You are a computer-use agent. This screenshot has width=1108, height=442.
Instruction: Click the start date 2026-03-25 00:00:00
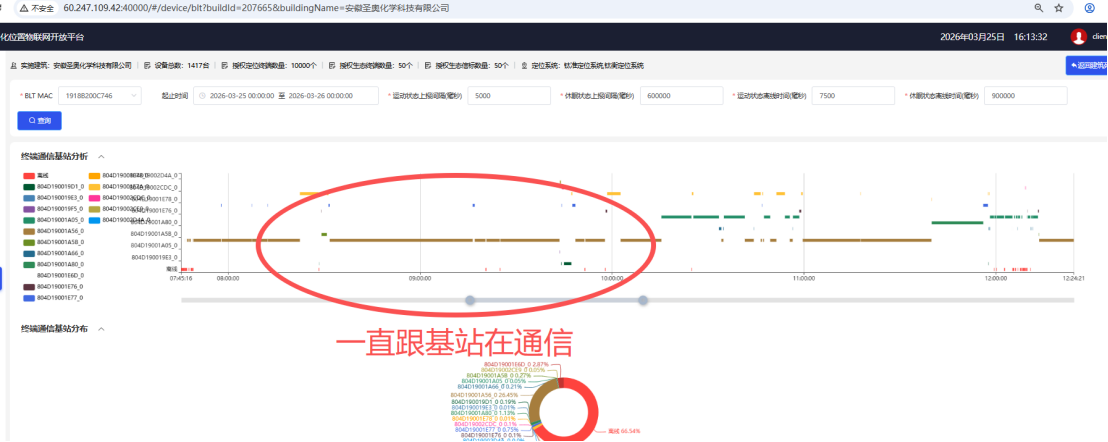pos(242,95)
